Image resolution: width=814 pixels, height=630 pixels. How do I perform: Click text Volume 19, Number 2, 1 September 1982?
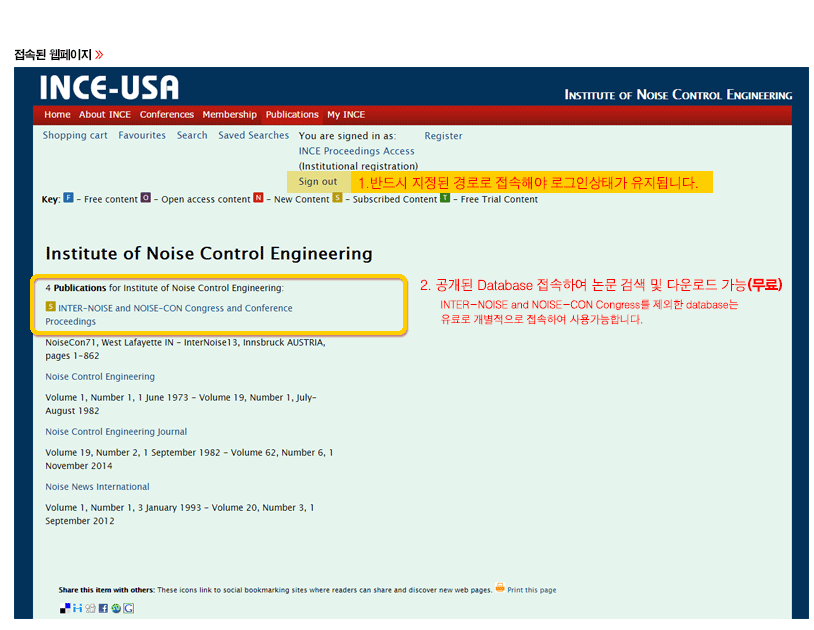tap(133, 453)
